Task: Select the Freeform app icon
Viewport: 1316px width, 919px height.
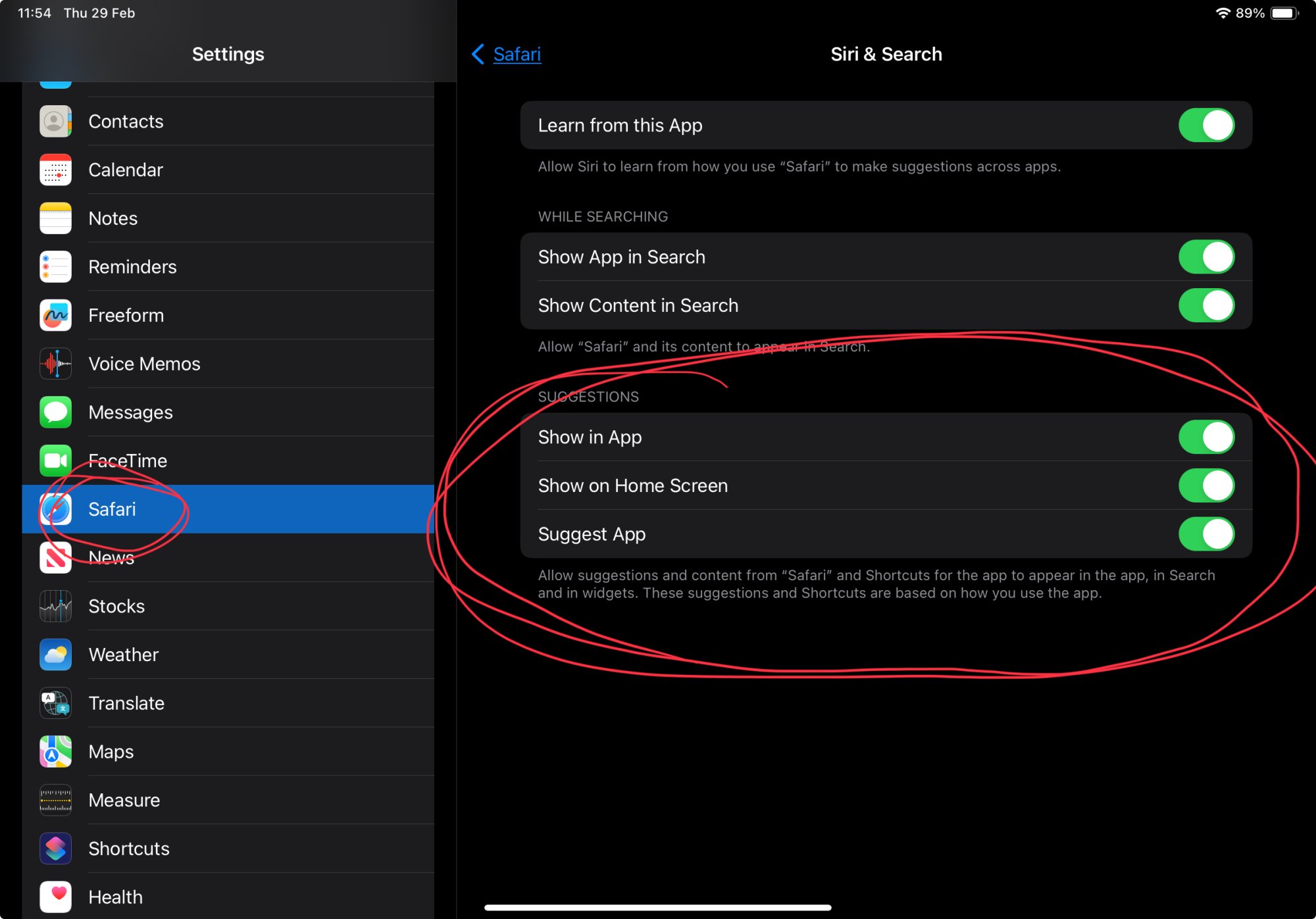Action: tap(55, 315)
